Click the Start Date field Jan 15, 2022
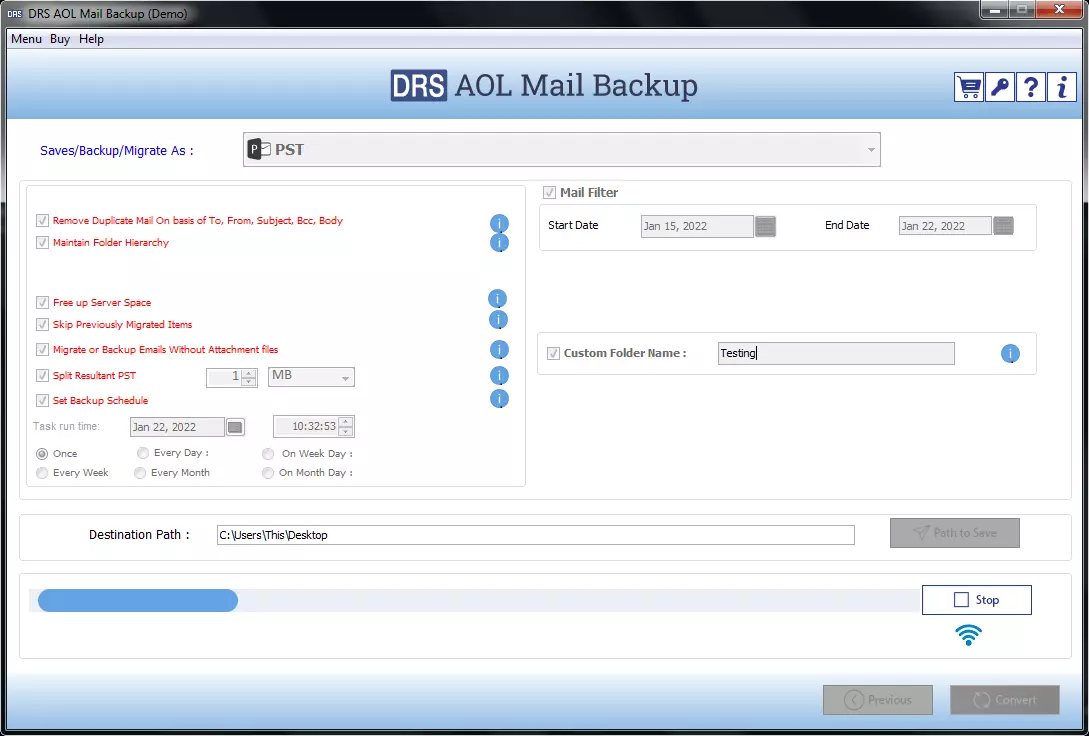This screenshot has height=736, width=1089. coord(697,226)
